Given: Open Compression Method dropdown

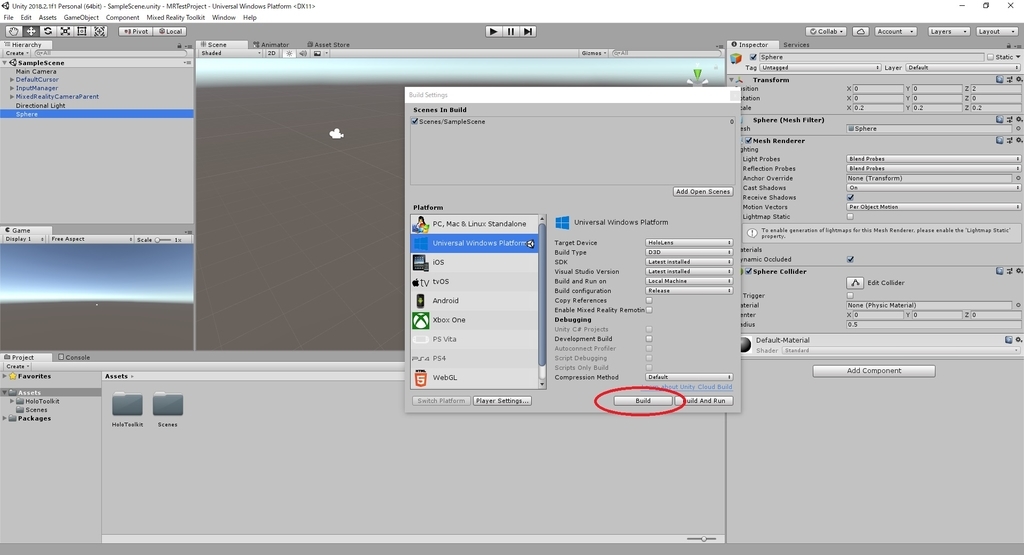Looking at the screenshot, I should [689, 377].
